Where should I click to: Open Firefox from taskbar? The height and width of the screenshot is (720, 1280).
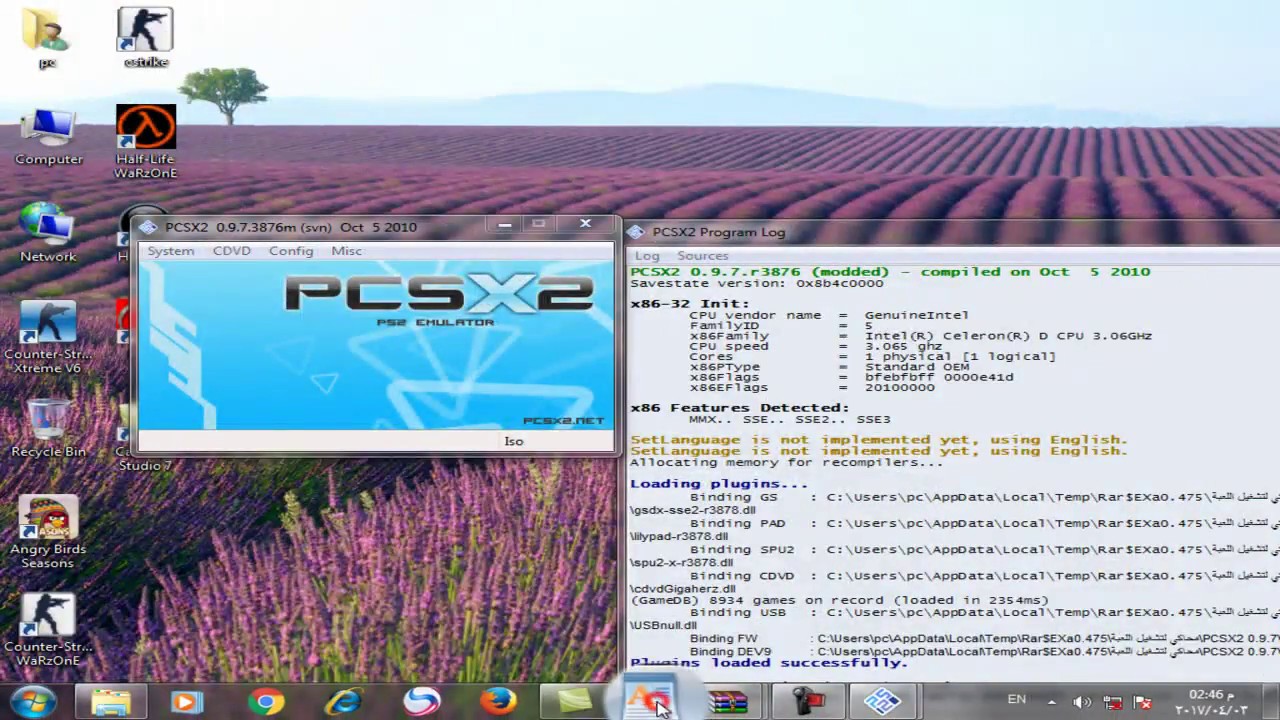click(498, 702)
